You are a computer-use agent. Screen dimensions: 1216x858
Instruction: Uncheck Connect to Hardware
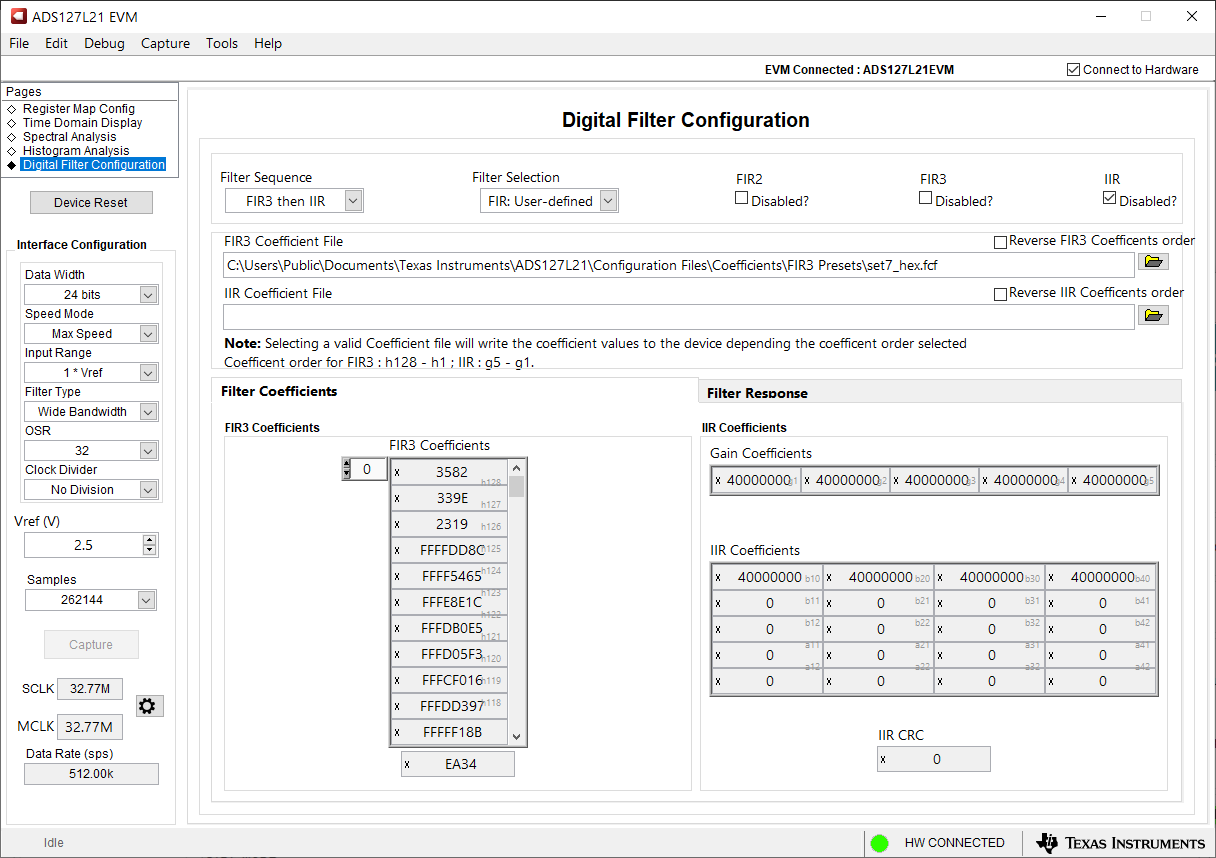pos(1072,69)
